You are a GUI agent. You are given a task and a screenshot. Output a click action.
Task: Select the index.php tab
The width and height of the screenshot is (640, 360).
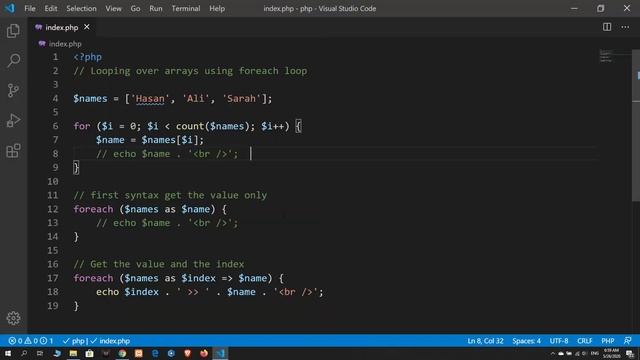[x=61, y=27]
